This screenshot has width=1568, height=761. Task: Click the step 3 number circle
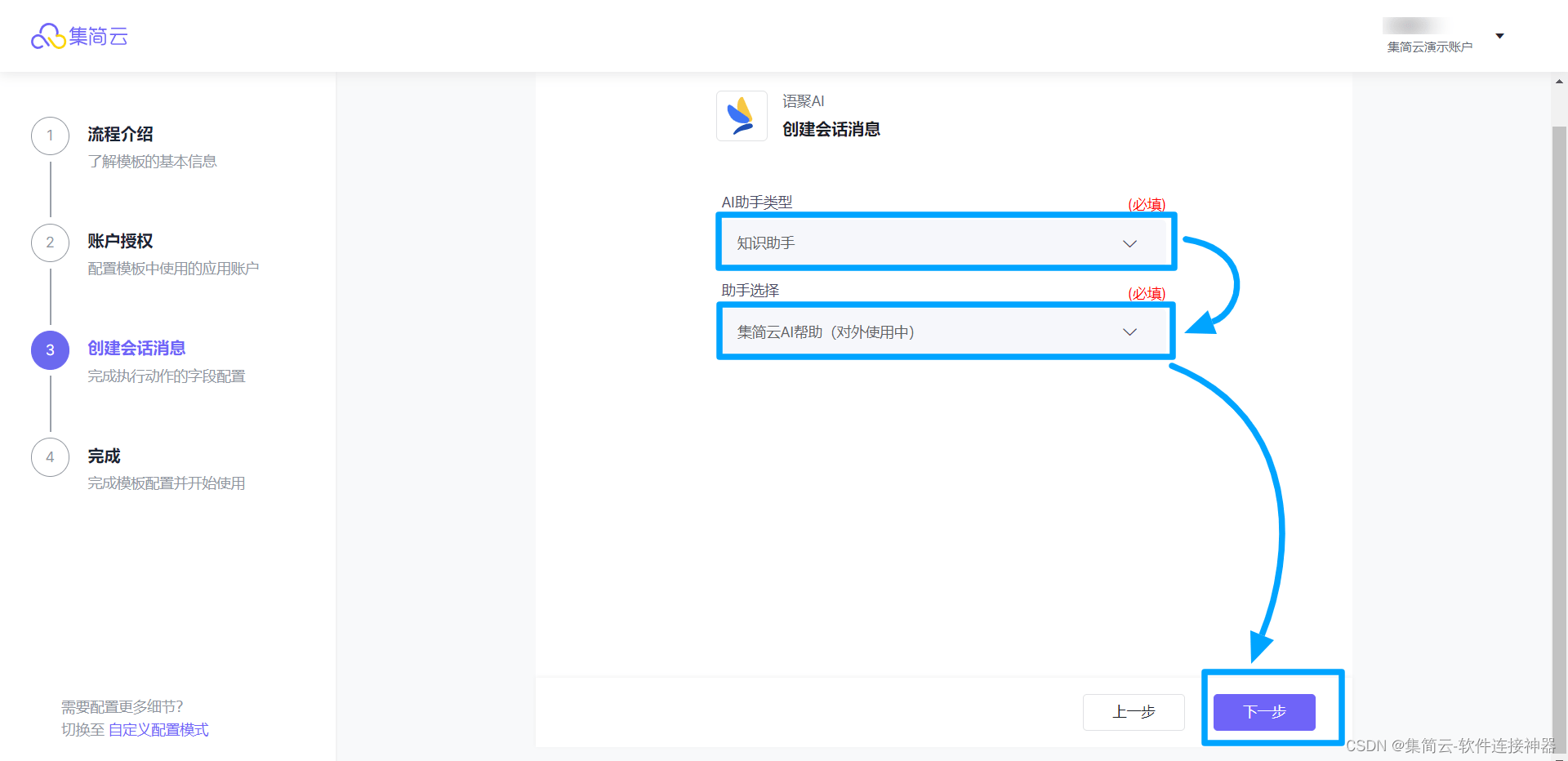pos(50,350)
